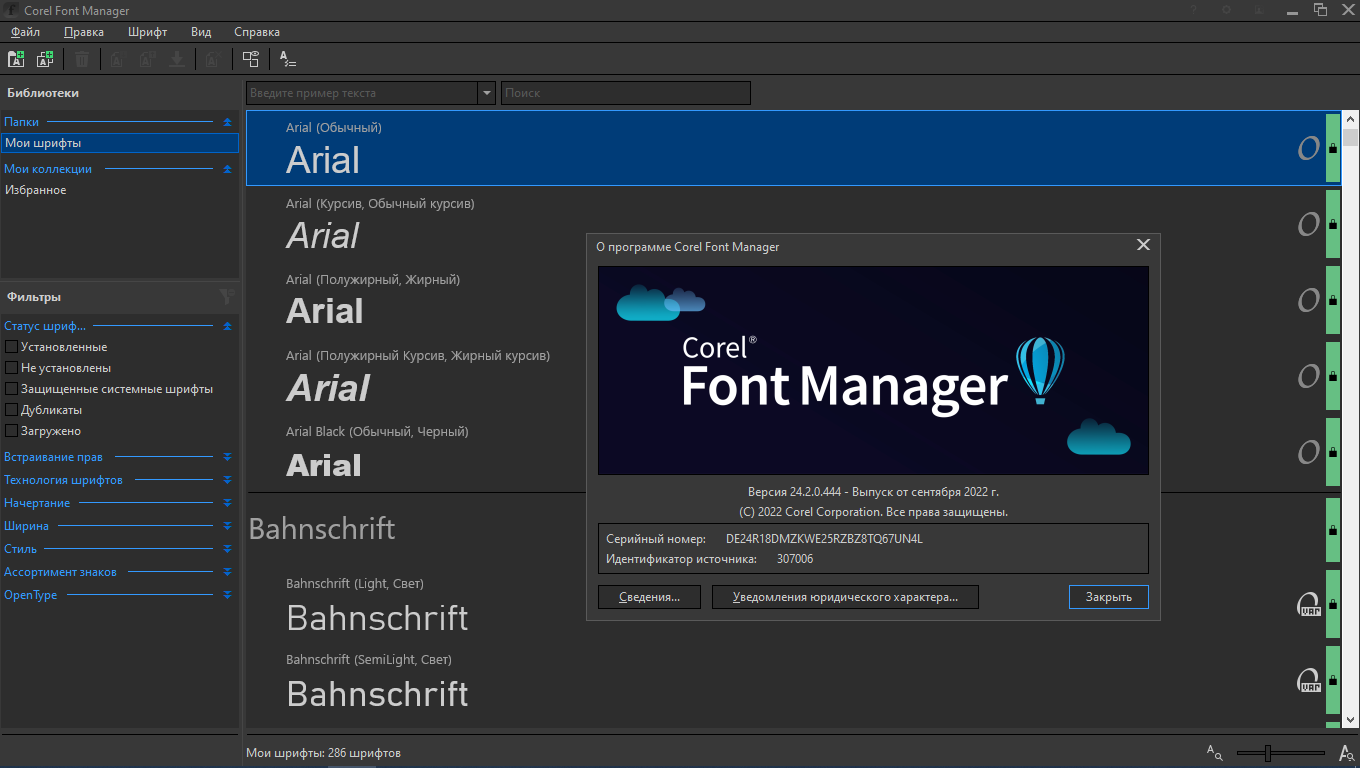This screenshot has width=1360, height=768.
Task: Click the clear filters funnel icon
Action: [x=227, y=296]
